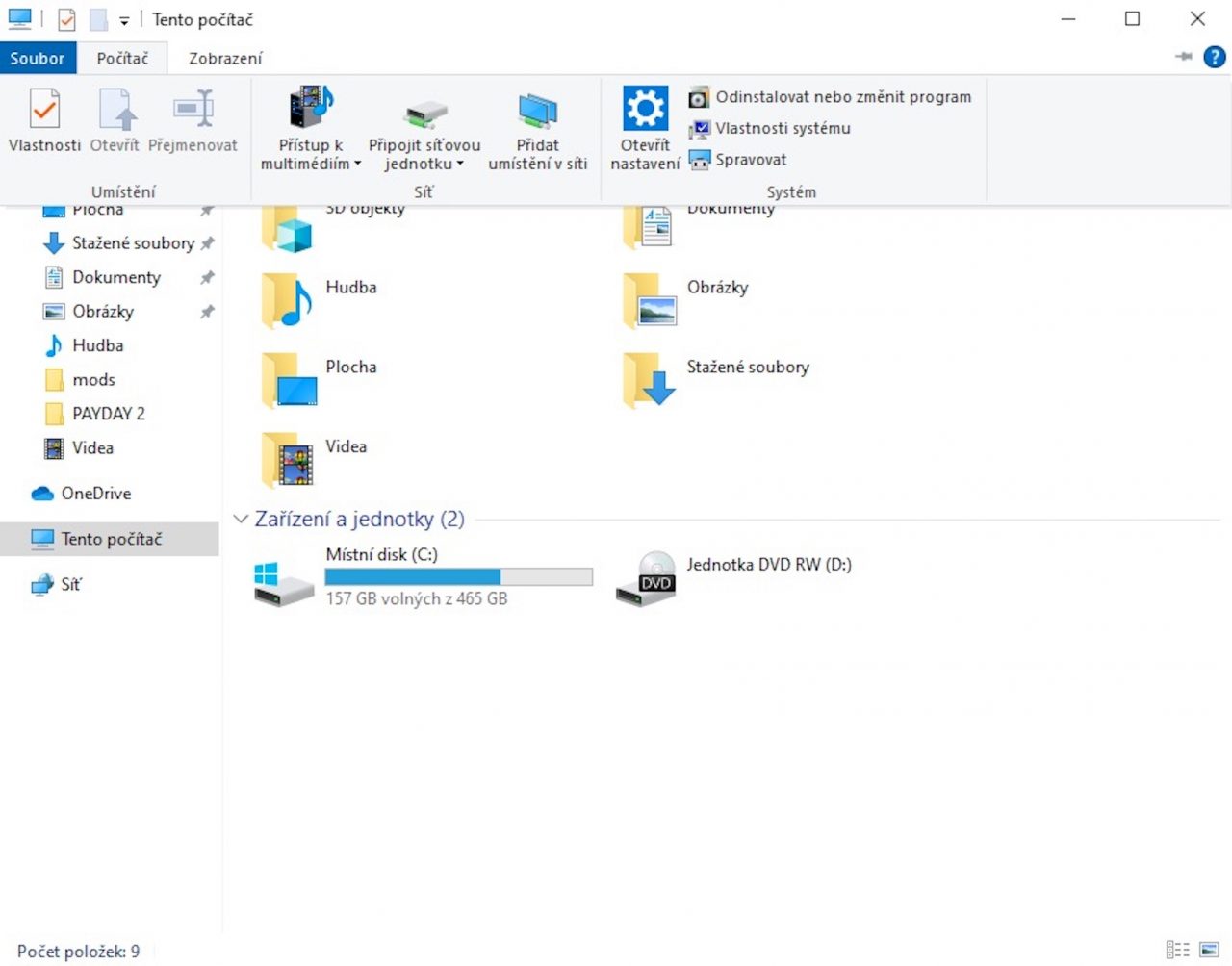Click Odinstalovat nebo změnit program
The image size is (1232, 966).
pos(842,97)
